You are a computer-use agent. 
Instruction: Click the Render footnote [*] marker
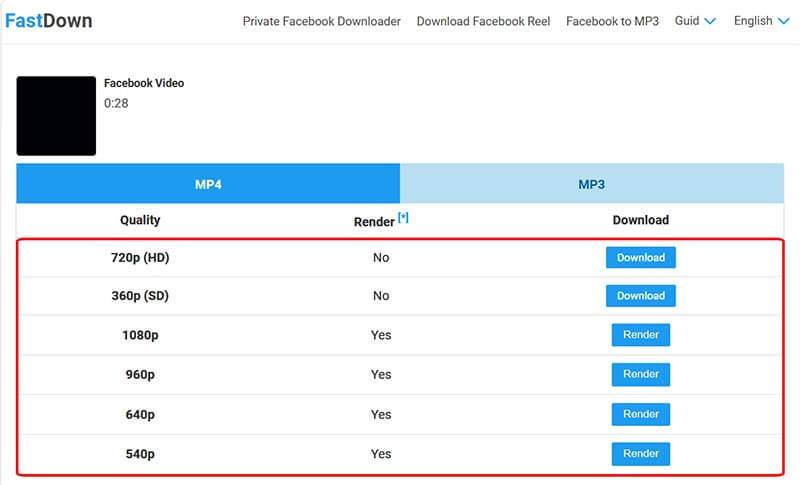pos(403,217)
